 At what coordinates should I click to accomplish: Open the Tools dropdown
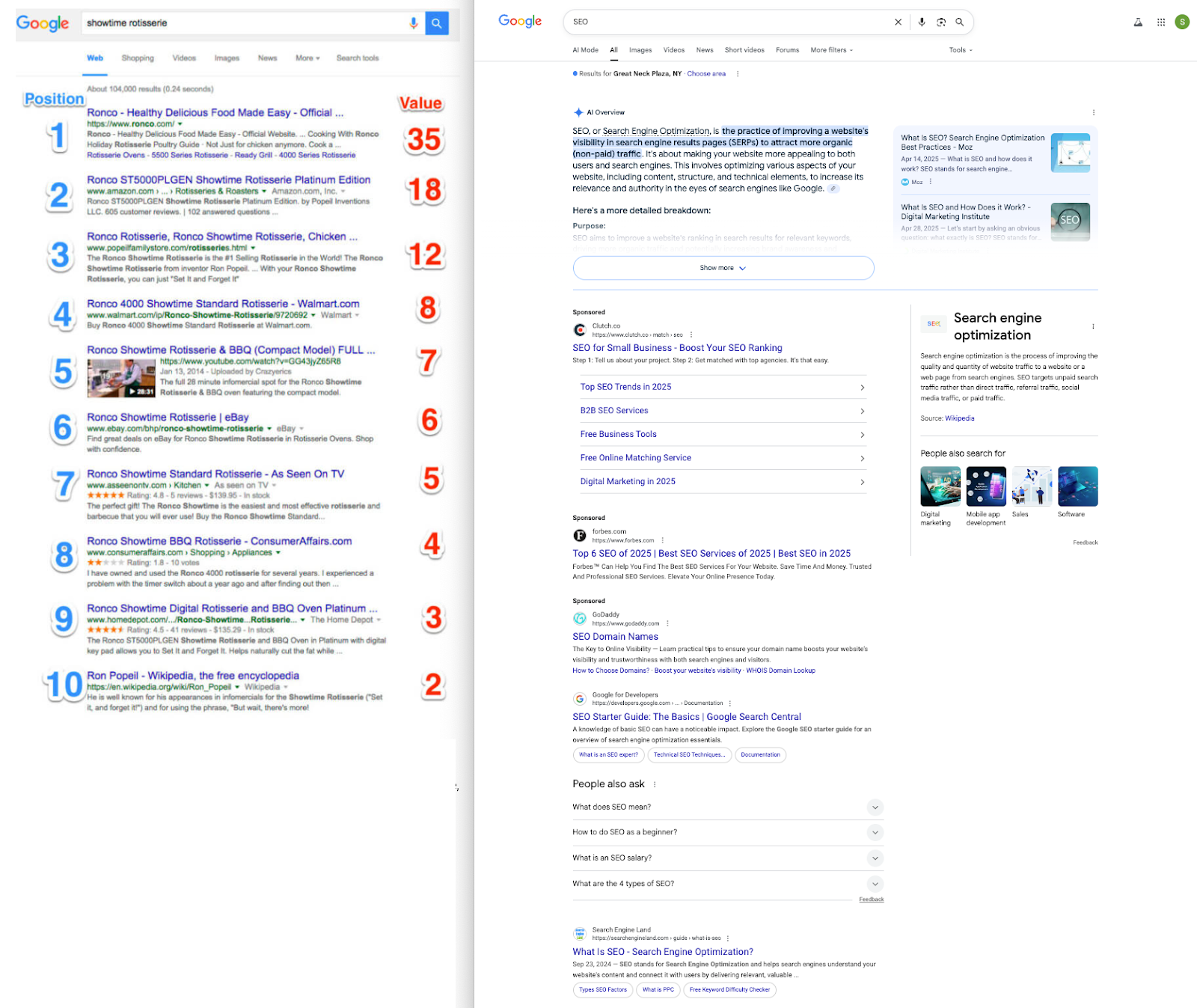coord(961,50)
